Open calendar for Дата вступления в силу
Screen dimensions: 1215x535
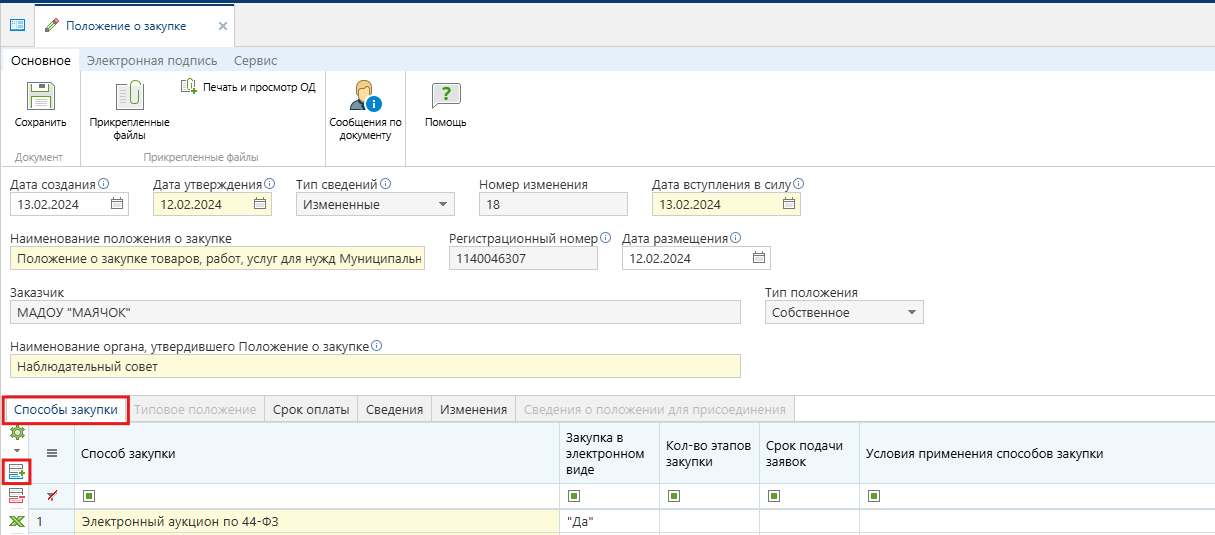pos(789,204)
